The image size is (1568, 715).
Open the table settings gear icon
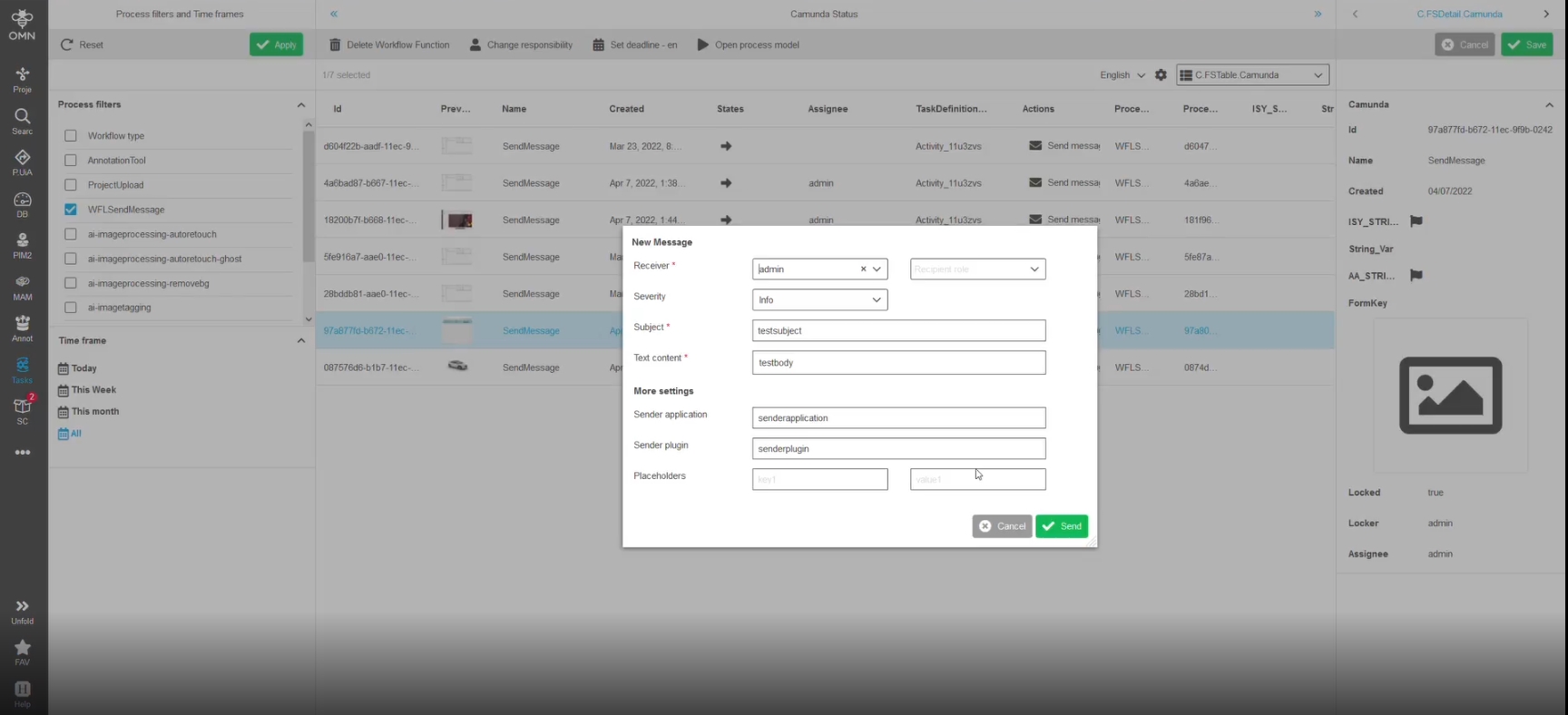(1161, 75)
